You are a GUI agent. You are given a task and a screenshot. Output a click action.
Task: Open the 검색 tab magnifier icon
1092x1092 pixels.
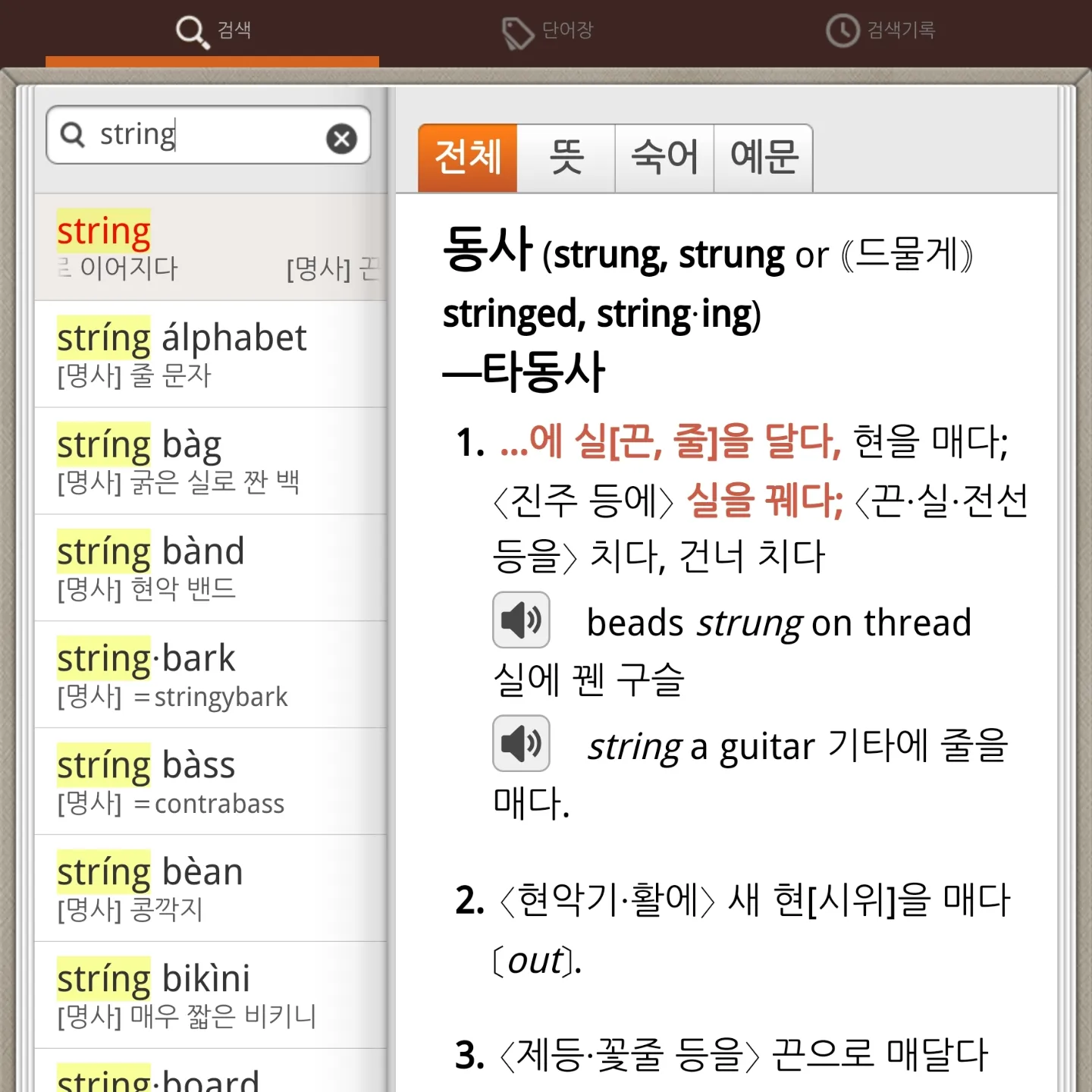[192, 32]
